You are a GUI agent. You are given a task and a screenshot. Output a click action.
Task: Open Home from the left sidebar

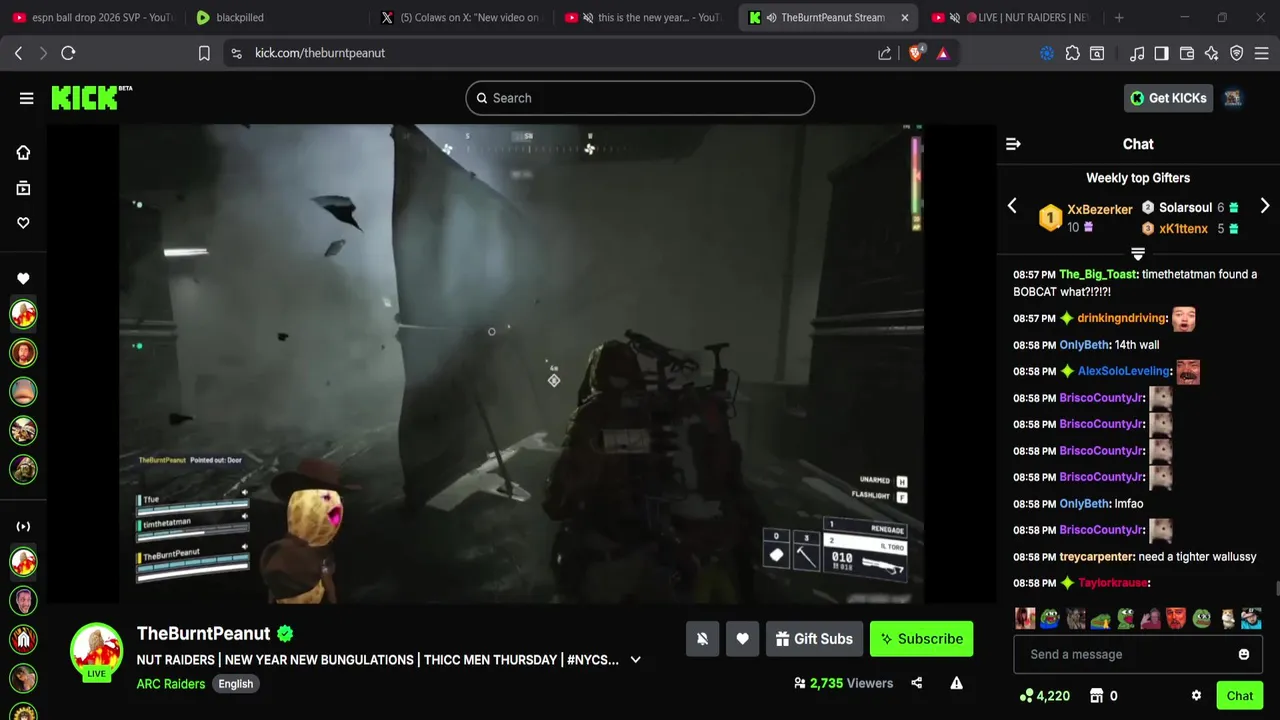tap(23, 153)
